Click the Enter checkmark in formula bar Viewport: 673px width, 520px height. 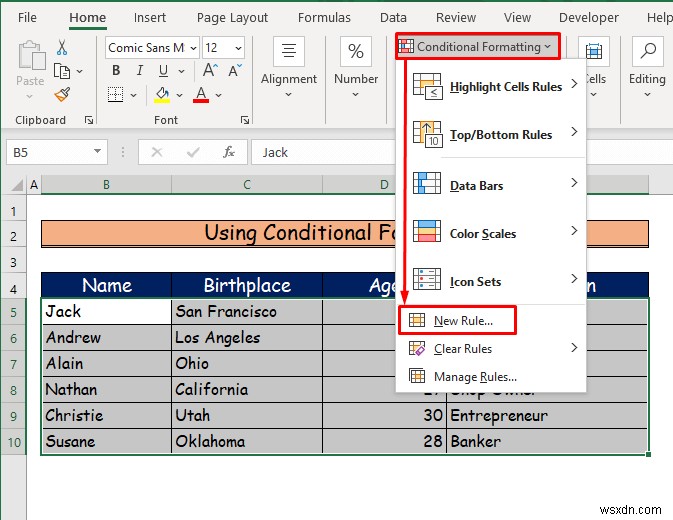coord(193,152)
